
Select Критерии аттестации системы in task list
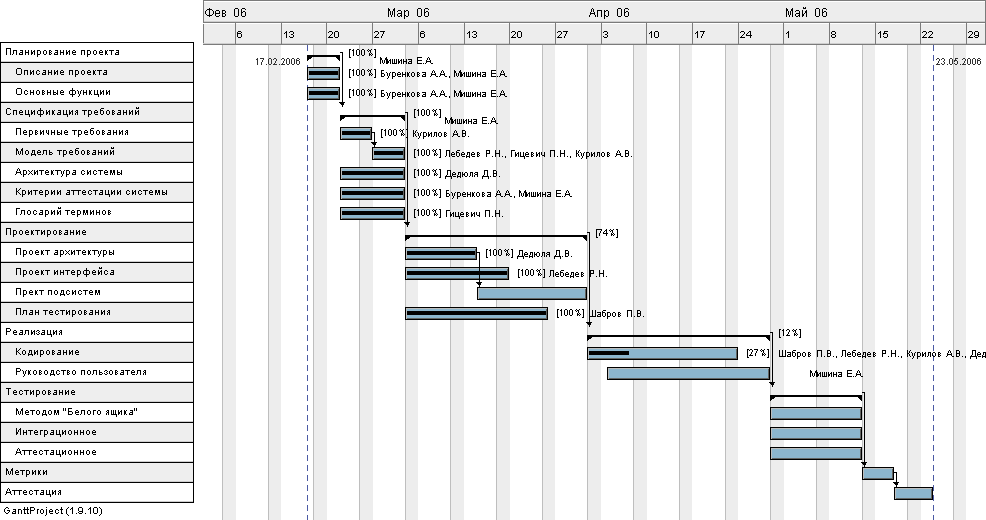91,192
